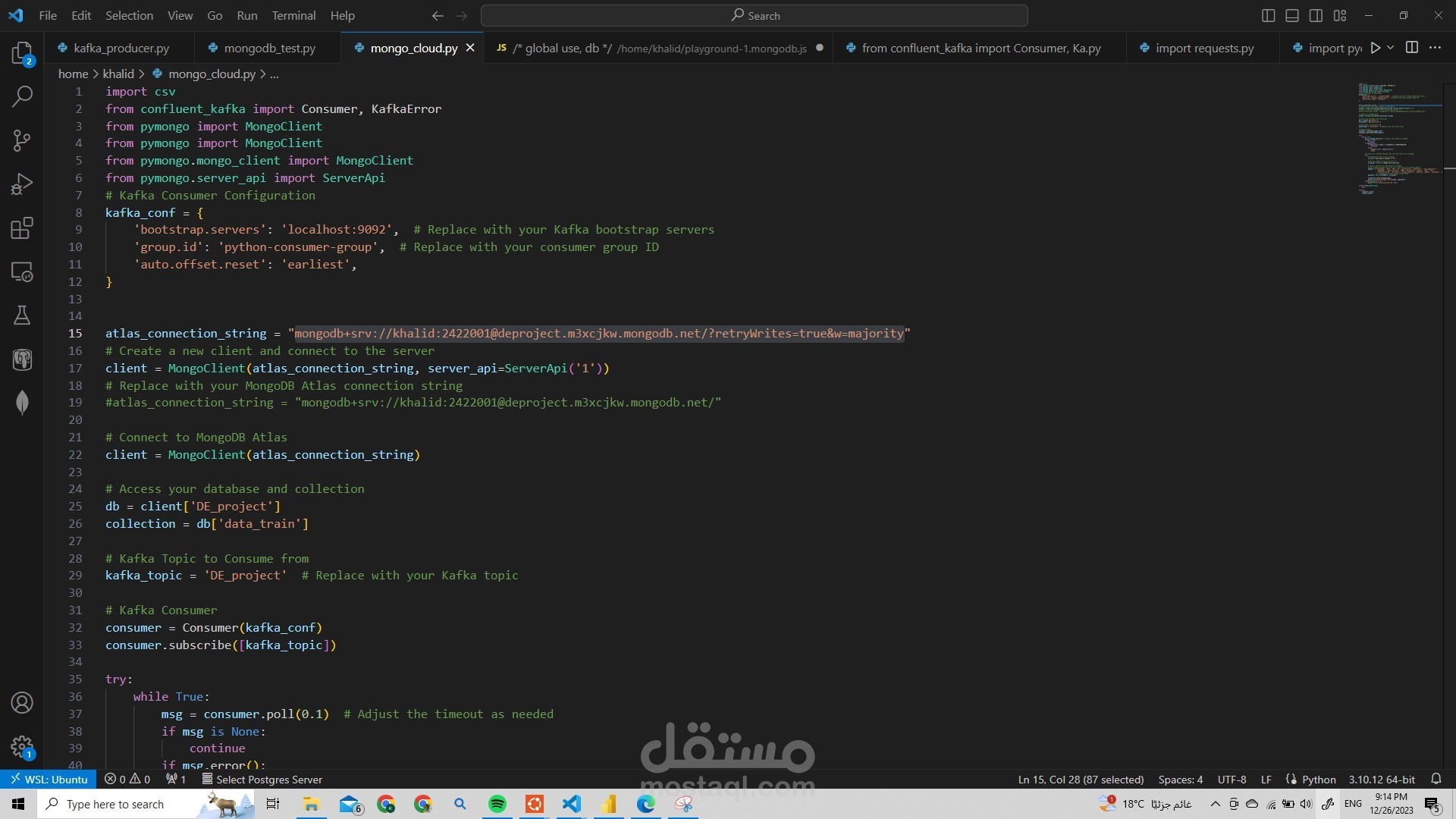The height and width of the screenshot is (819, 1456).
Task: Open the PostgreSQL elephant view
Action: (x=22, y=359)
